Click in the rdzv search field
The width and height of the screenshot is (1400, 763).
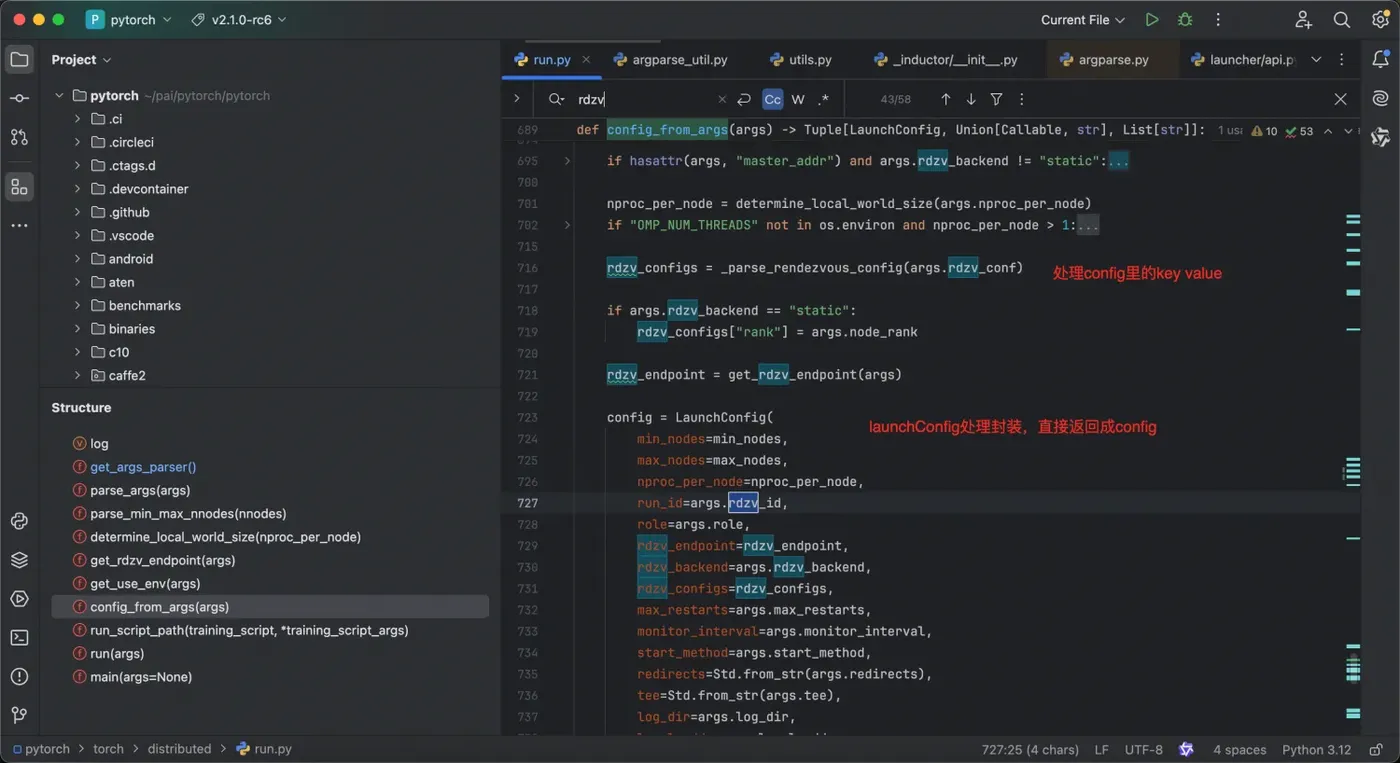tap(640, 99)
